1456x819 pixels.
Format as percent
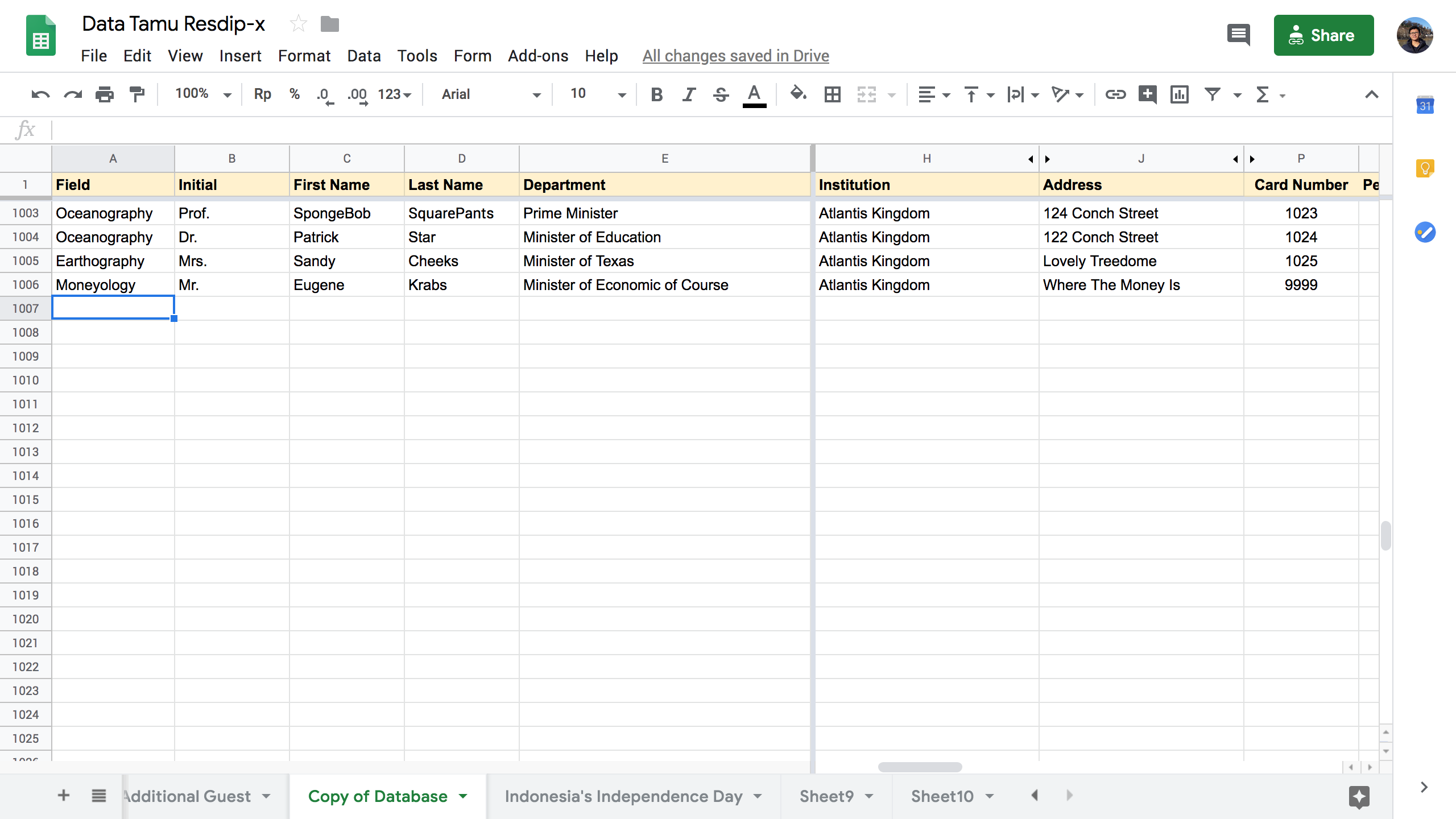pyautogui.click(x=295, y=94)
